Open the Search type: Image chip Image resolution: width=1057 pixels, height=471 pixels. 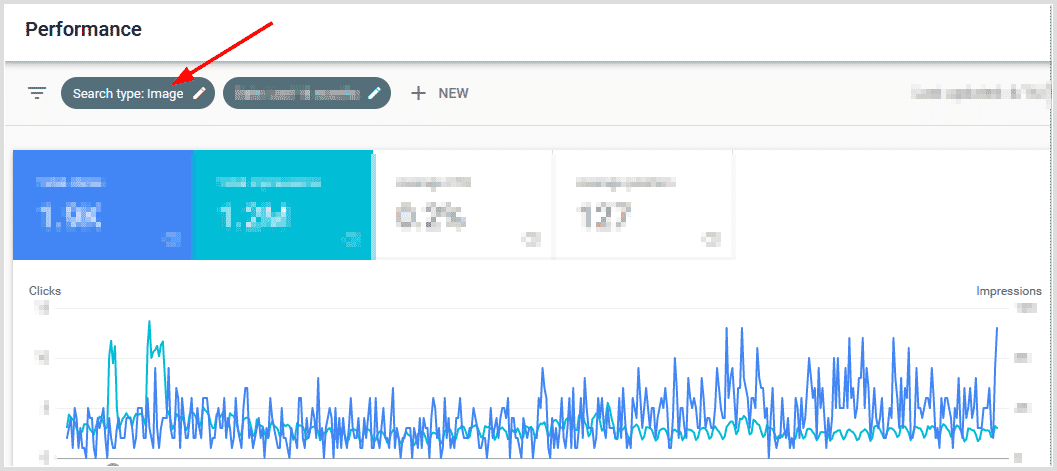(x=127, y=93)
